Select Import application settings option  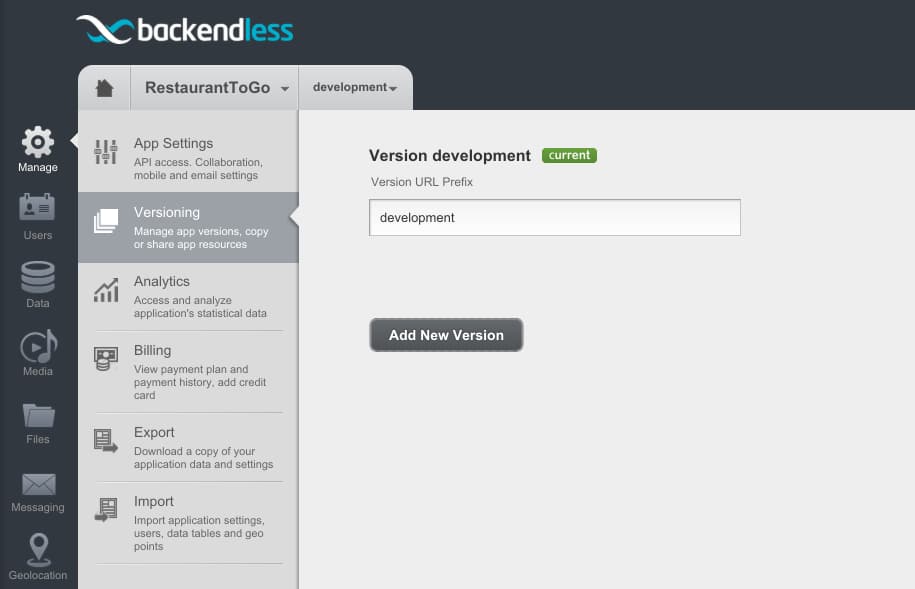(x=188, y=522)
